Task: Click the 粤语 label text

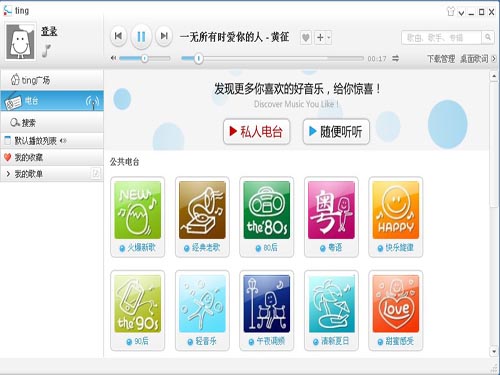Action: click(x=335, y=248)
